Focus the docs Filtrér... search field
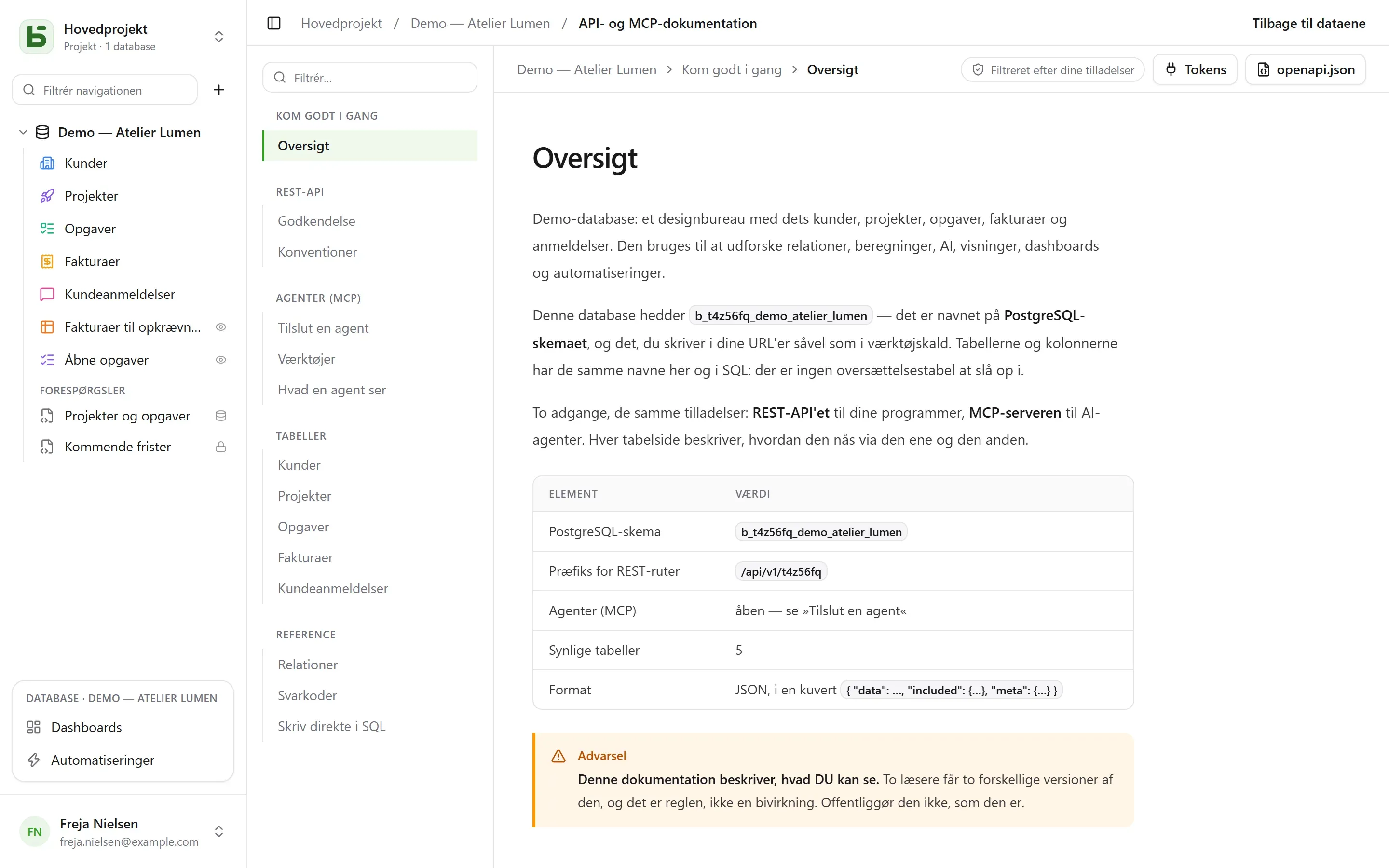 click(369, 77)
